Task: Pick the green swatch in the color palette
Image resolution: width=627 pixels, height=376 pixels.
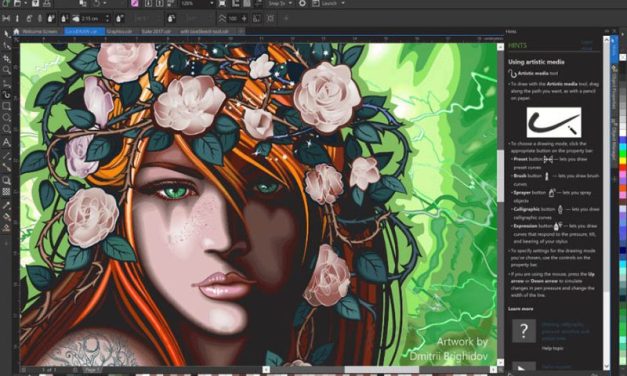Action: pos(623,154)
